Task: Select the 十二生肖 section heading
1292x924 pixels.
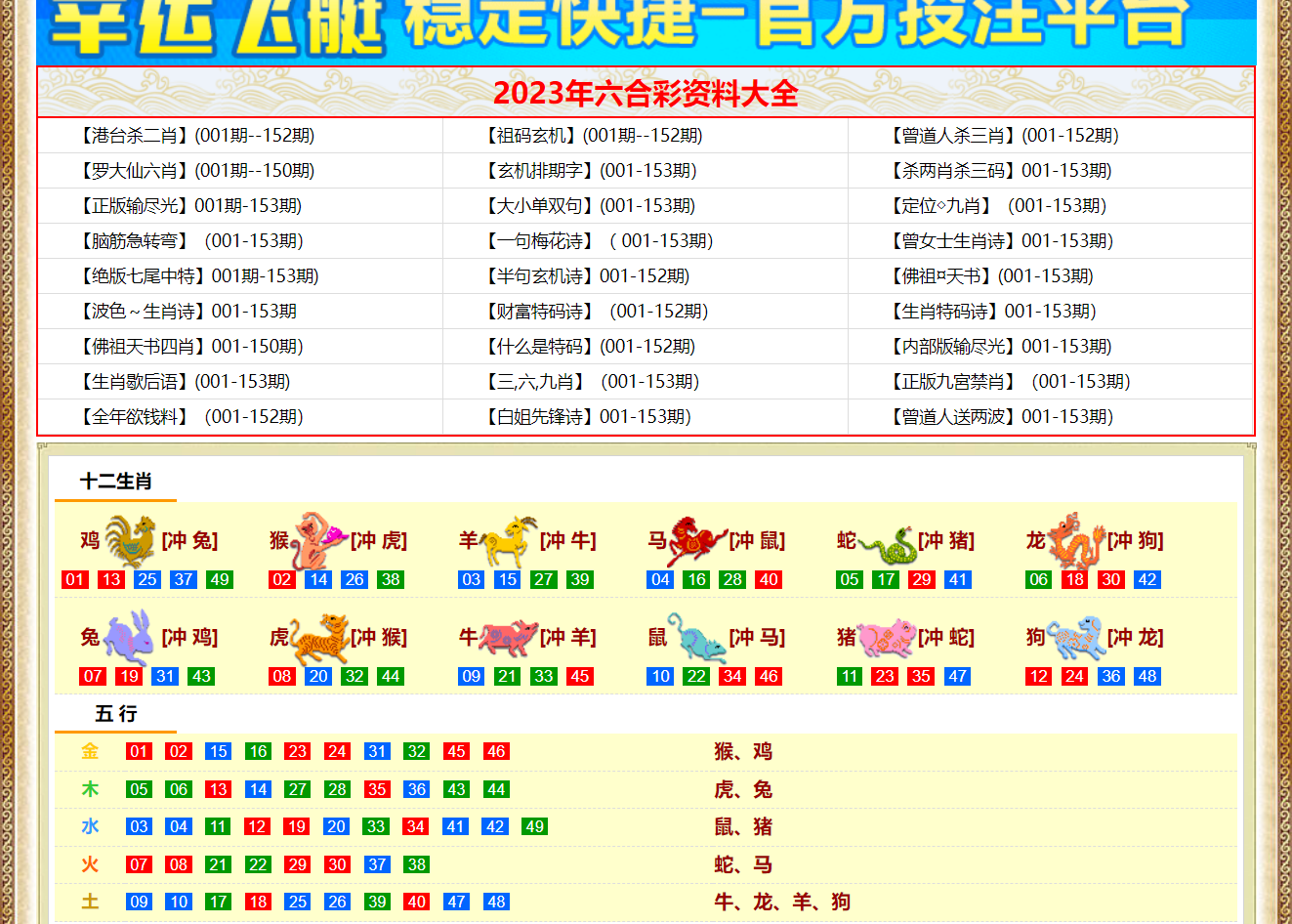Action: (116, 482)
